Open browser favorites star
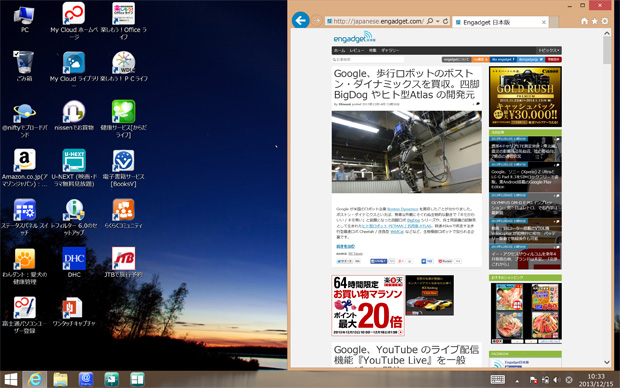 [594, 21]
